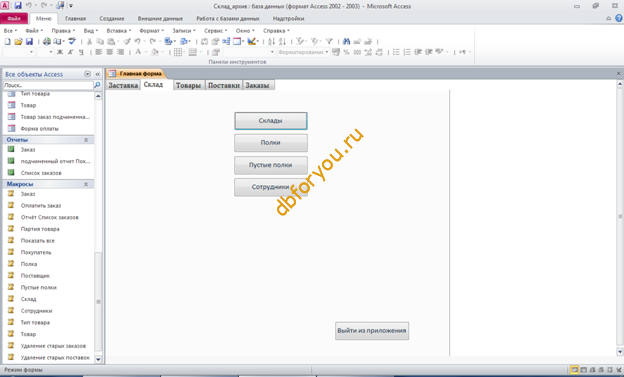Click the Help question mark icon
The height and width of the screenshot is (377, 624).
click(619, 18)
